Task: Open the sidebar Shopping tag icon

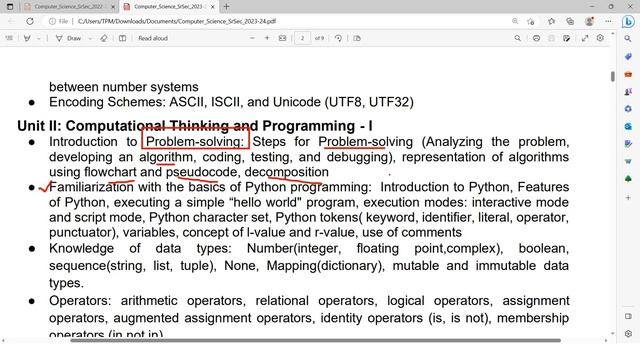Action: [x=628, y=57]
